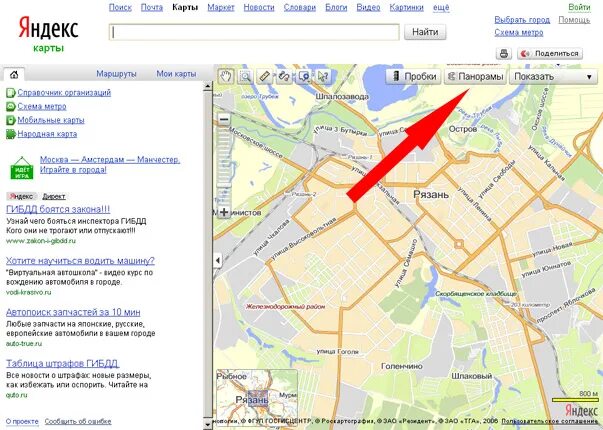Open the 'Хотите научиться водить машину?' ad
603x430 pixels.
pos(80,261)
